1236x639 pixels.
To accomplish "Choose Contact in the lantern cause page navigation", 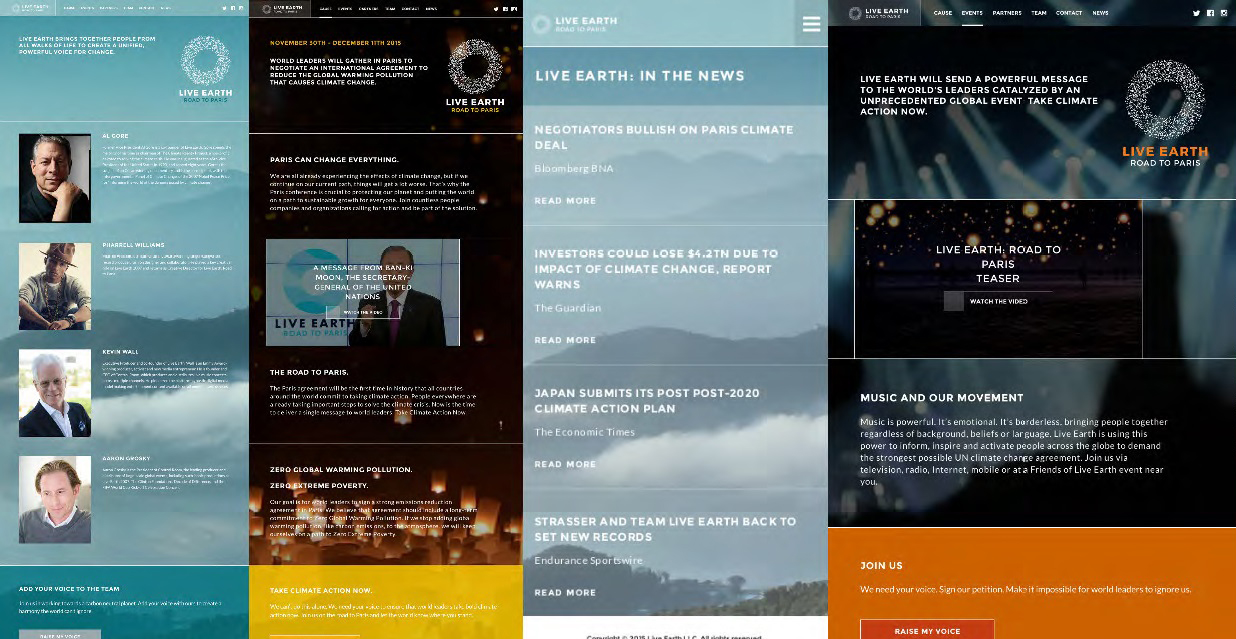I will point(410,8).
